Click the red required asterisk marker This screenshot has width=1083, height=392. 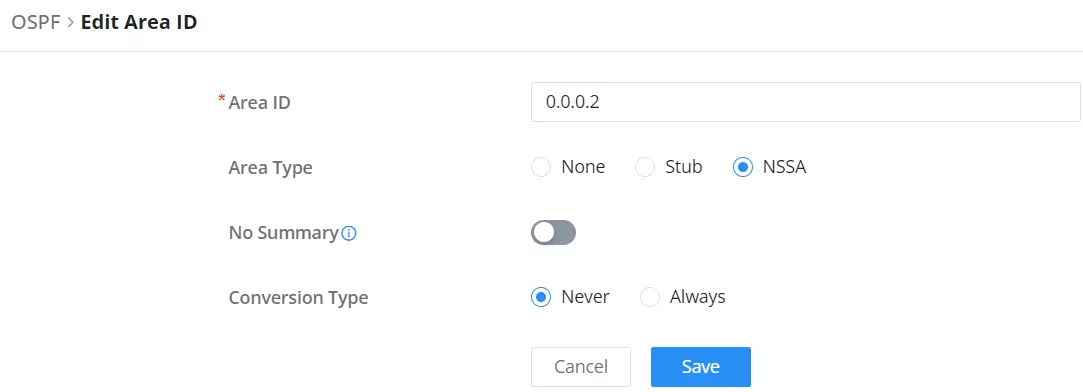222,100
